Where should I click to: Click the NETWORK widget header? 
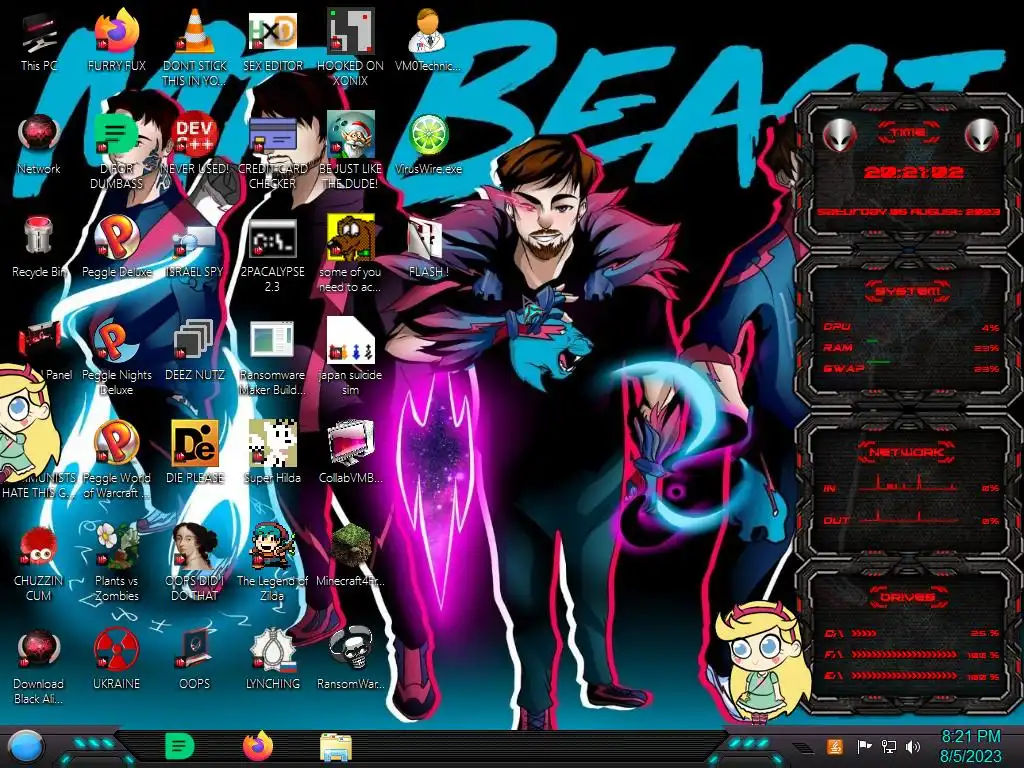906,451
